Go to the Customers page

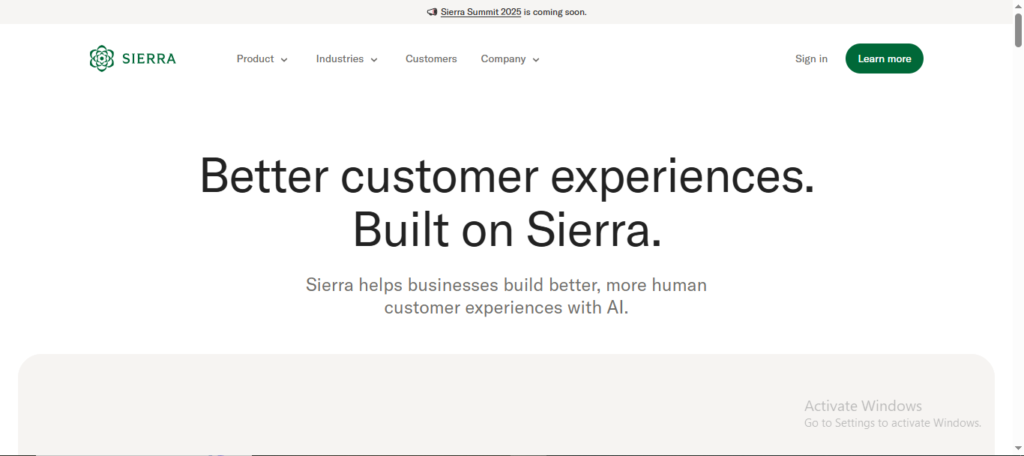pyautogui.click(x=431, y=59)
